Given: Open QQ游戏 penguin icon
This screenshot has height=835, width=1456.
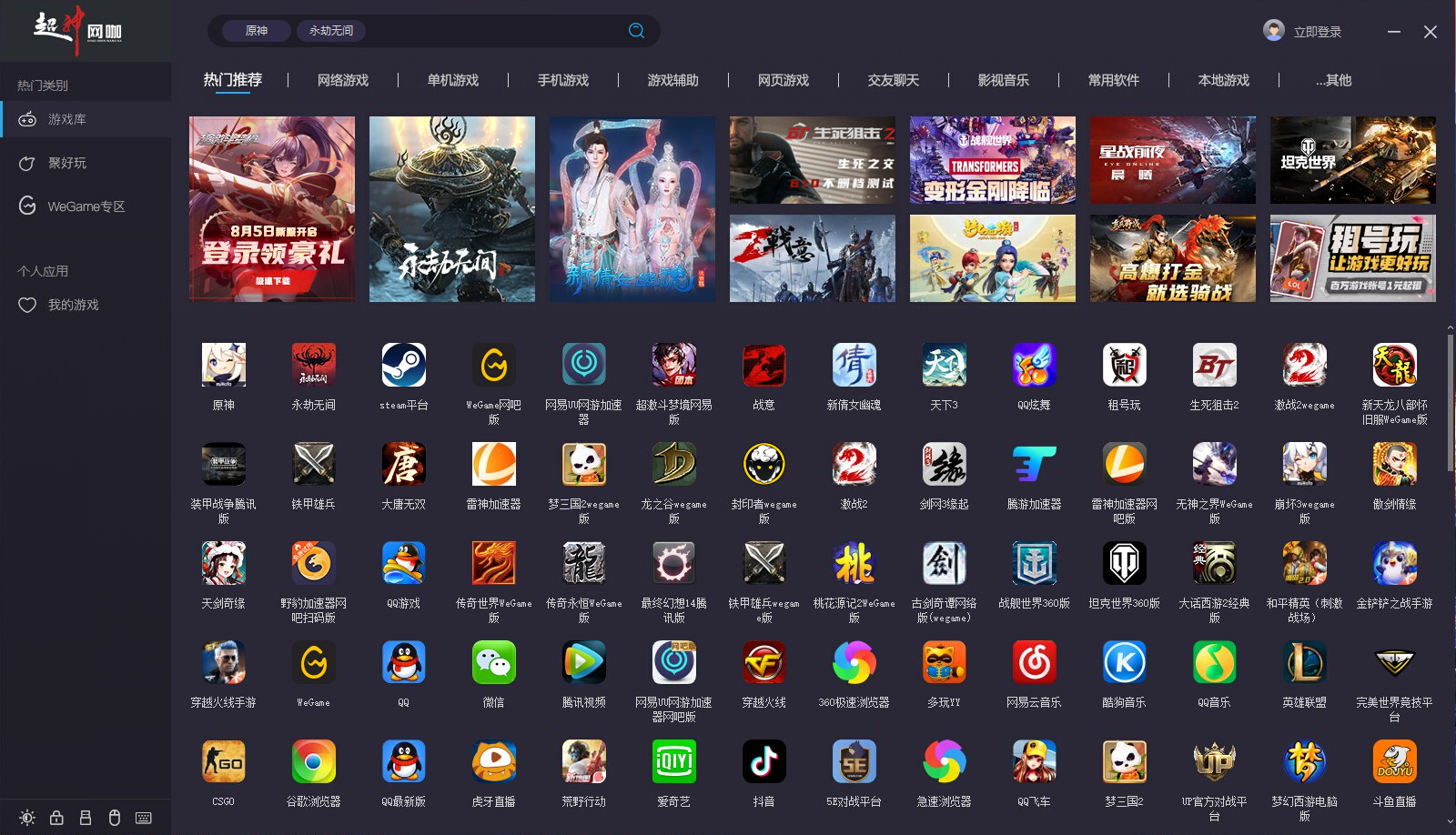Looking at the screenshot, I should [404, 563].
